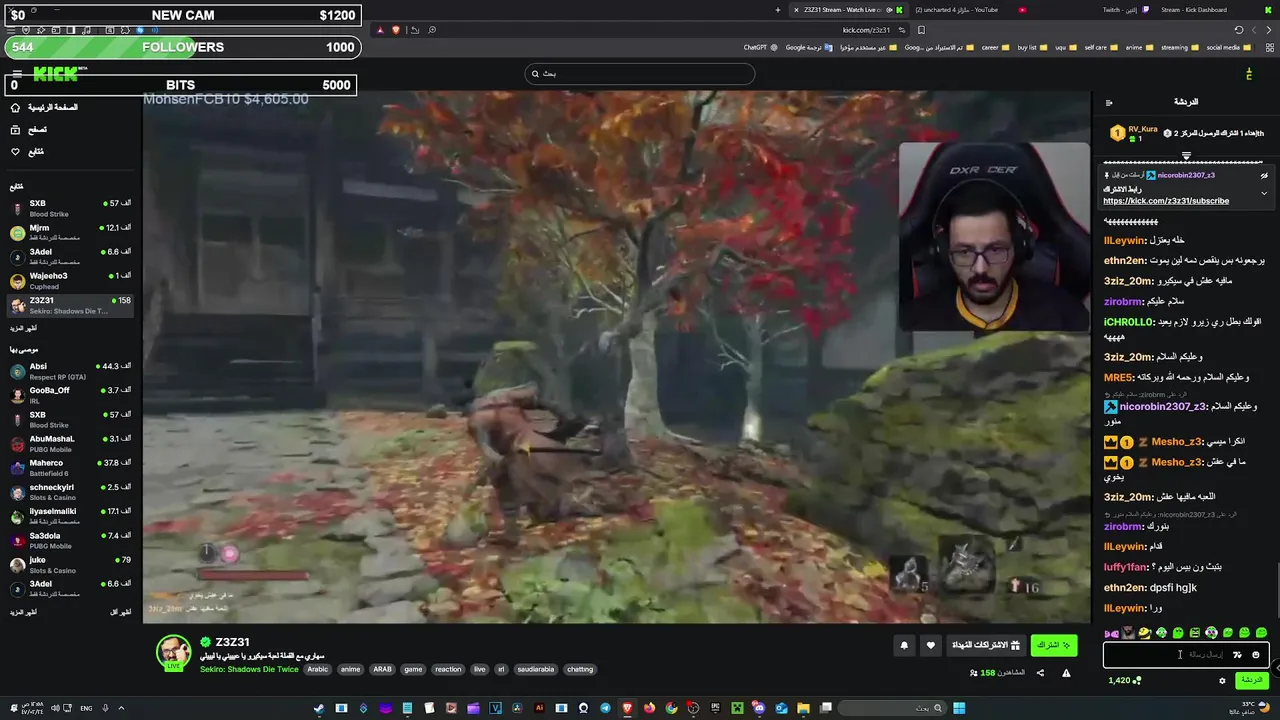Image resolution: width=1280 pixels, height=720 pixels.
Task: Select Absi's Respect RP channel
Action: [70, 371]
